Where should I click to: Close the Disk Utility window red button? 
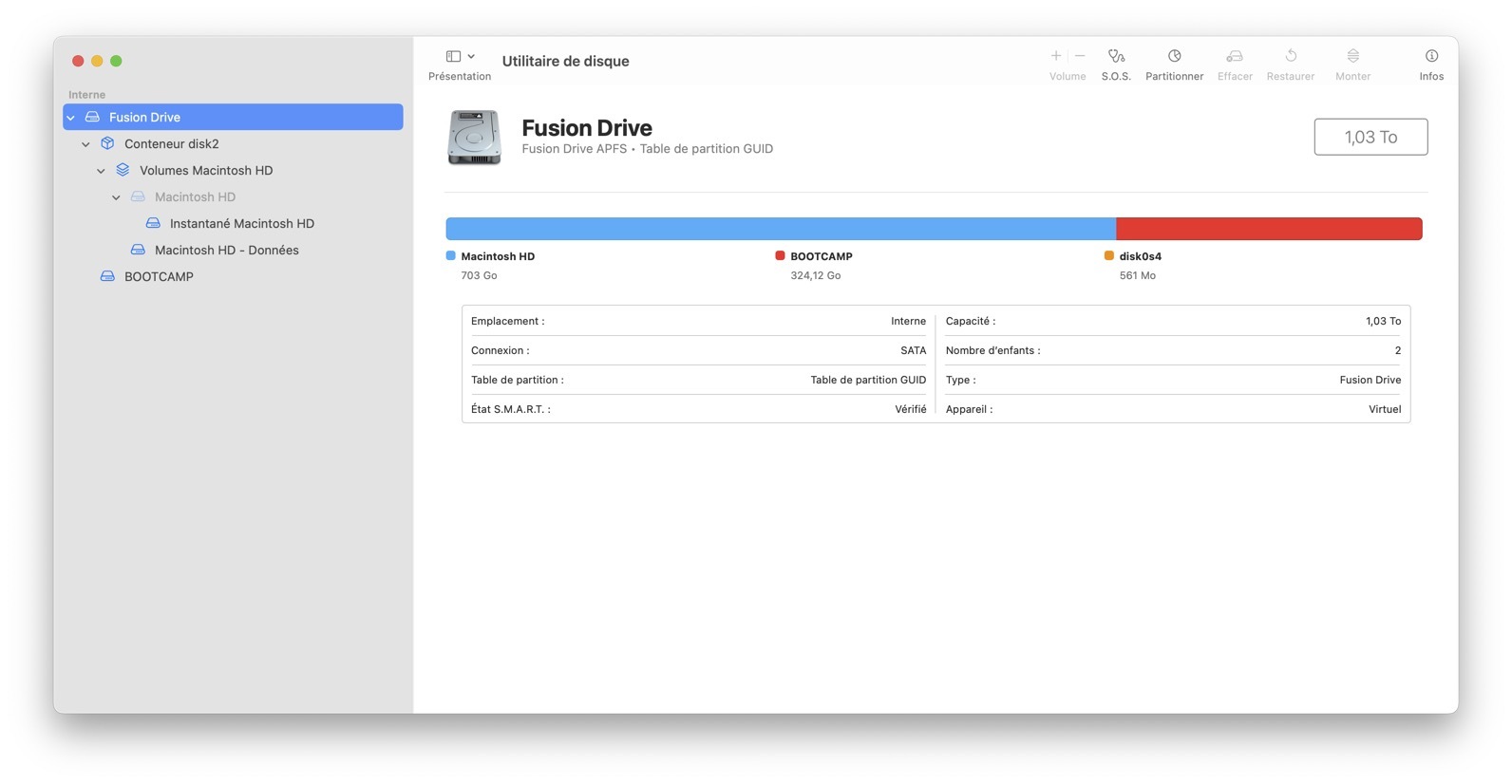point(78,61)
